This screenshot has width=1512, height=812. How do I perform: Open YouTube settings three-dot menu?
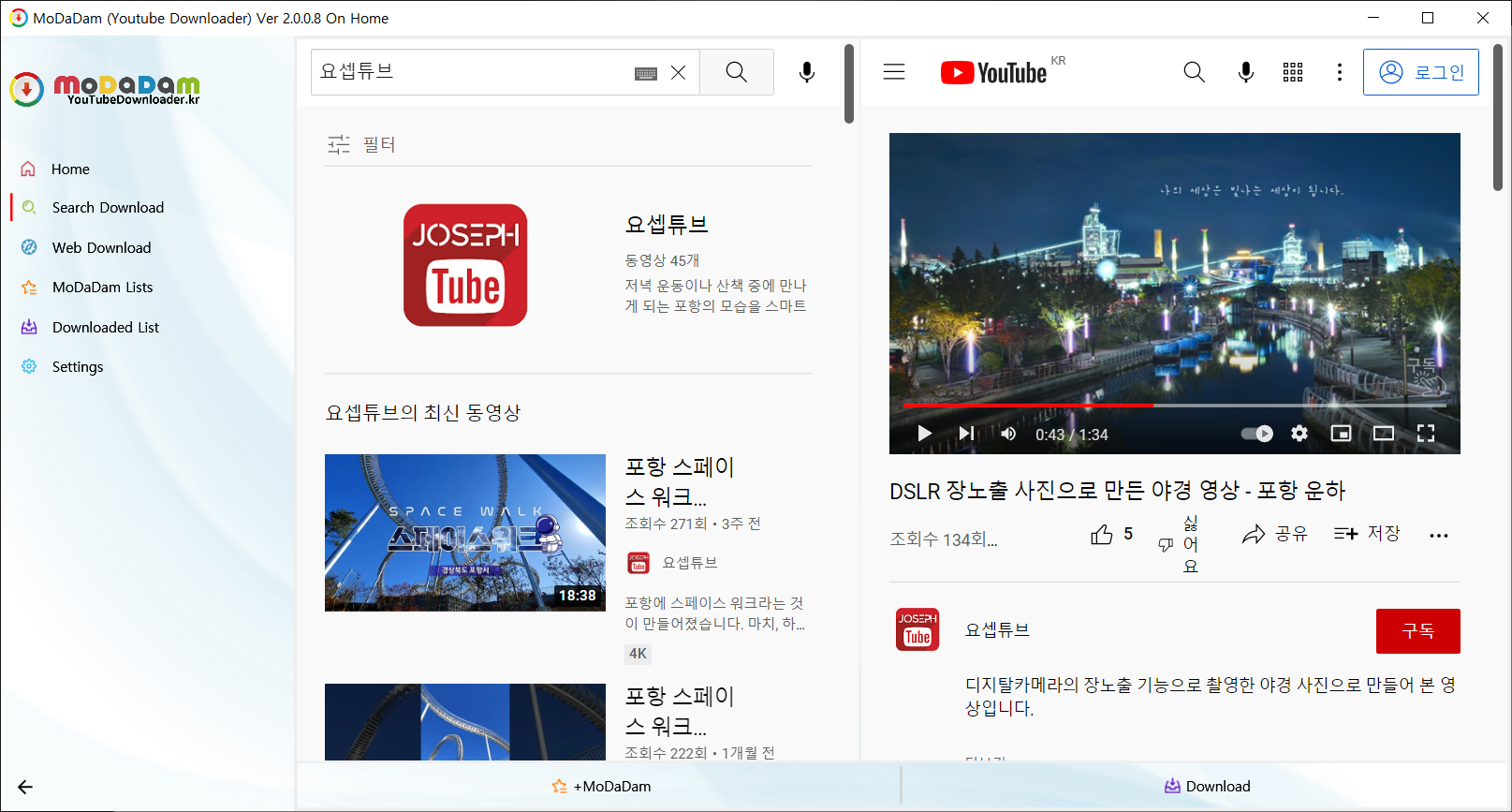1340,72
